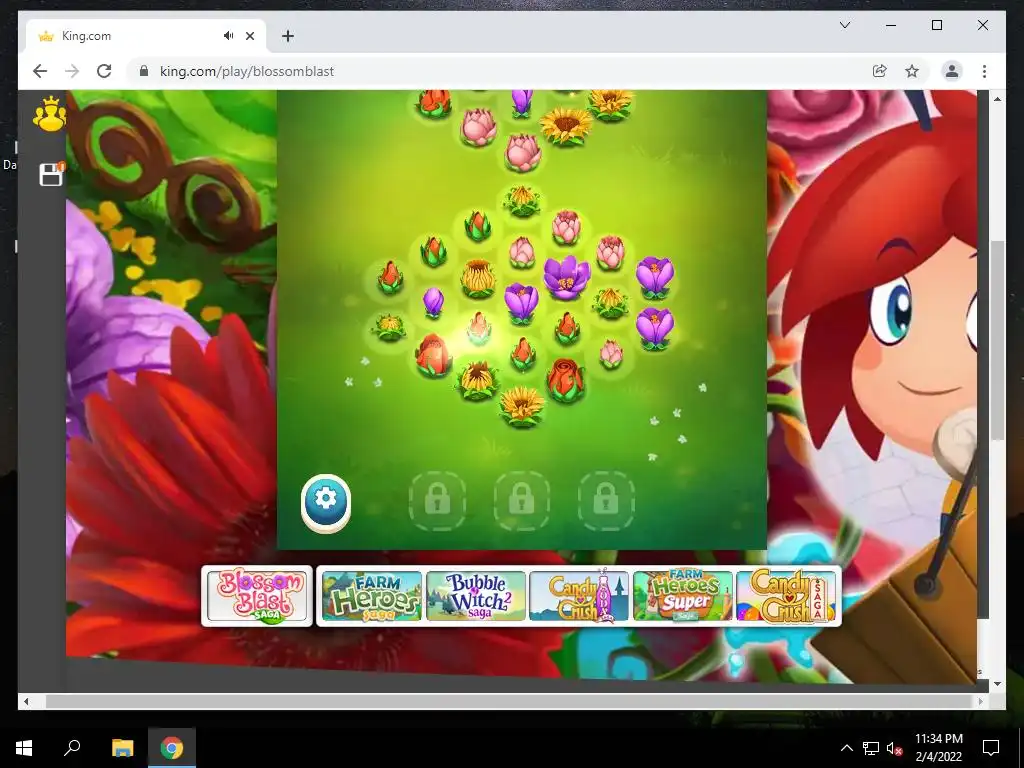Open the Windows Start menu
Viewport: 1024px width, 768px height.
pyautogui.click(x=24, y=748)
